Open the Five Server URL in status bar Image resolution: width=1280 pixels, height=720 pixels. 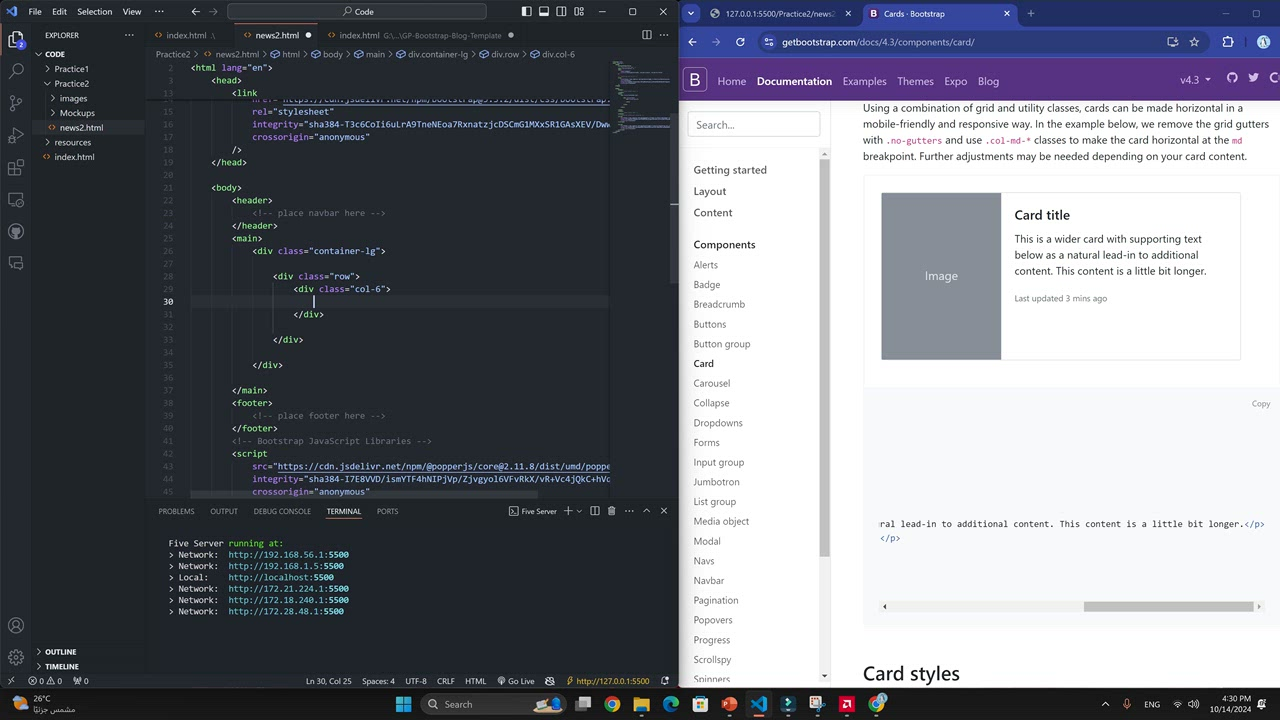pyautogui.click(x=607, y=681)
